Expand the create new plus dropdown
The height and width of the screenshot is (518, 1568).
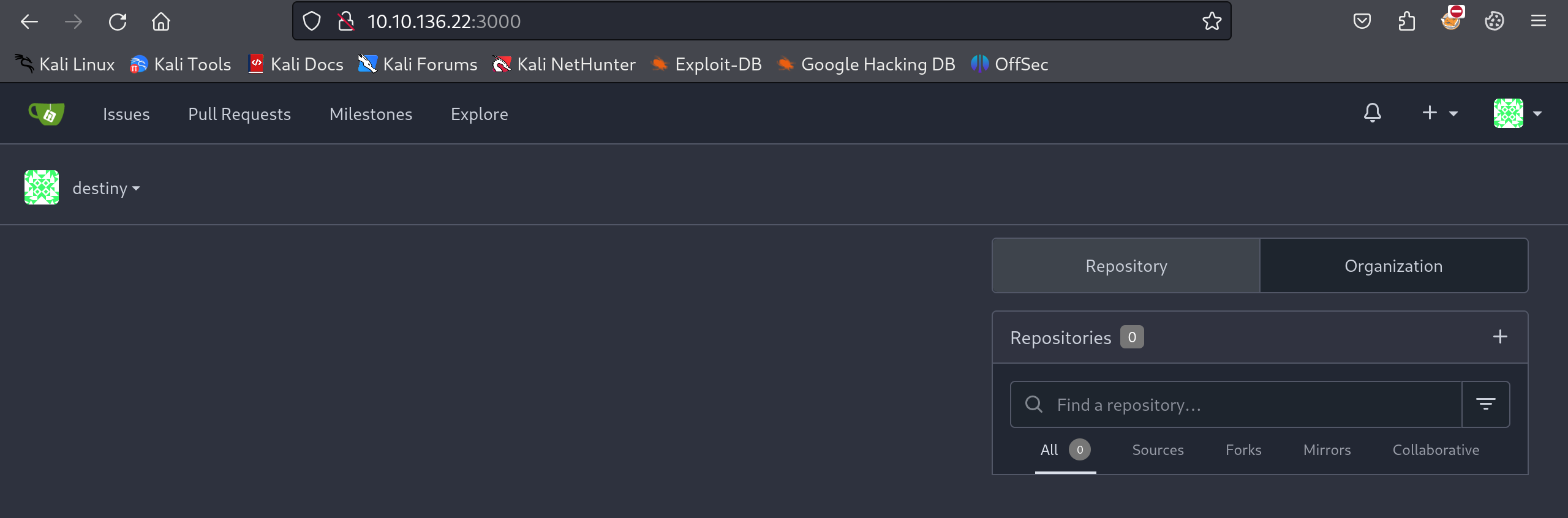[1439, 113]
